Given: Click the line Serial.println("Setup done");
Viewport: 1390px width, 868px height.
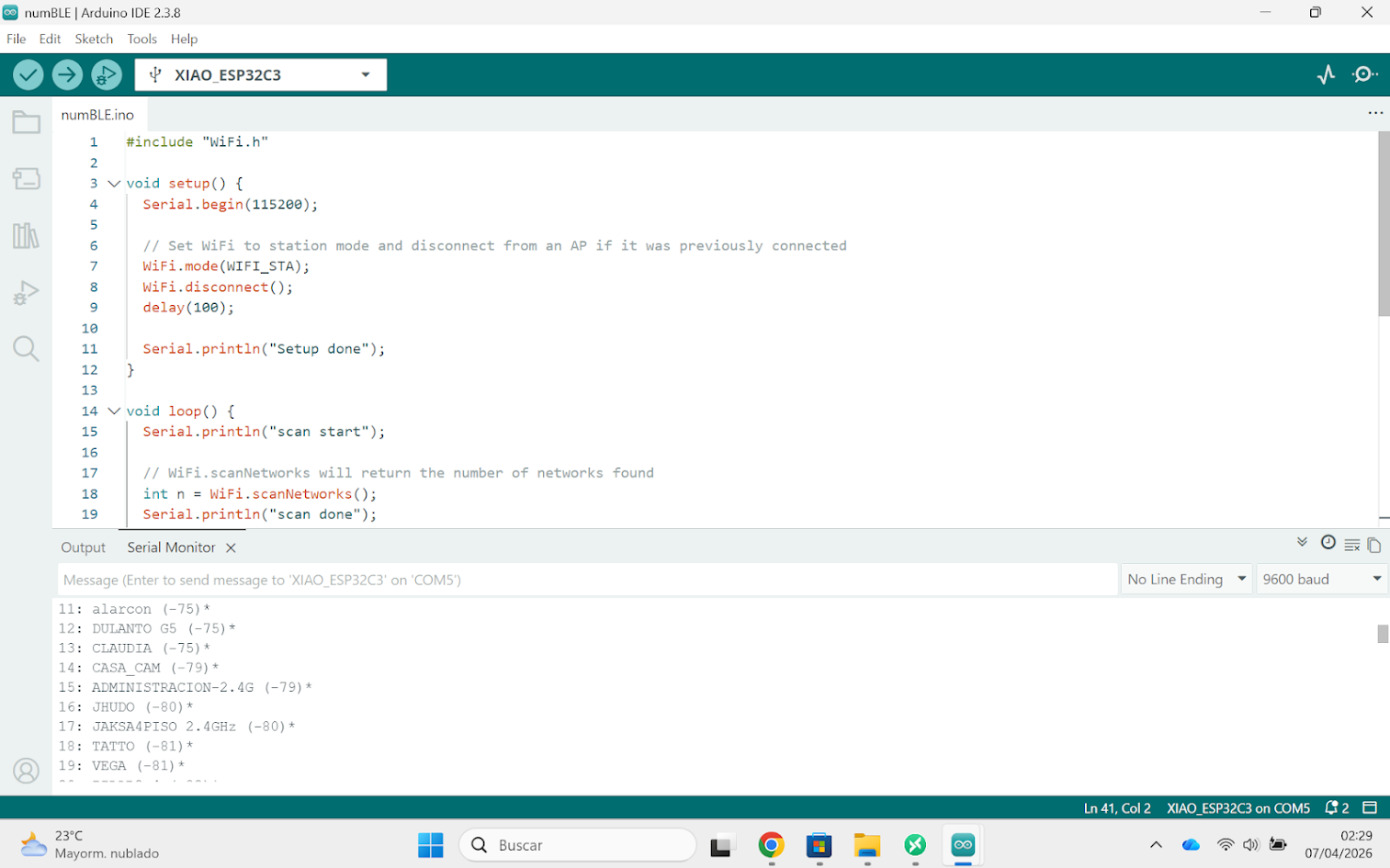Looking at the screenshot, I should click(x=264, y=349).
